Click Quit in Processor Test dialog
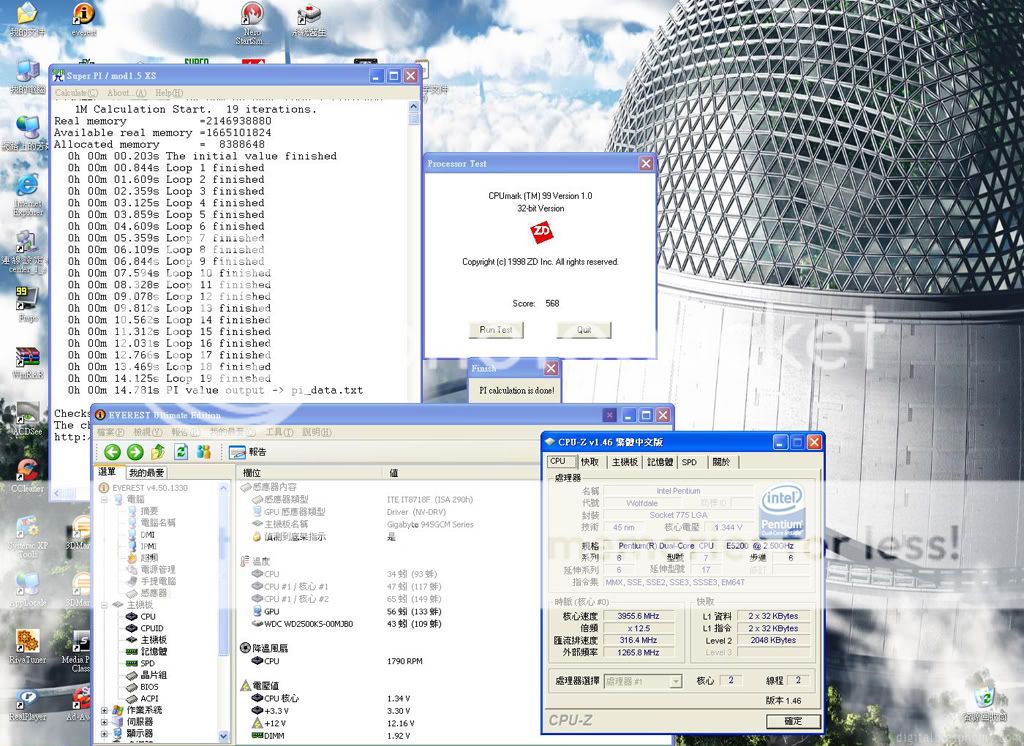The height and width of the screenshot is (746, 1024). [584, 330]
